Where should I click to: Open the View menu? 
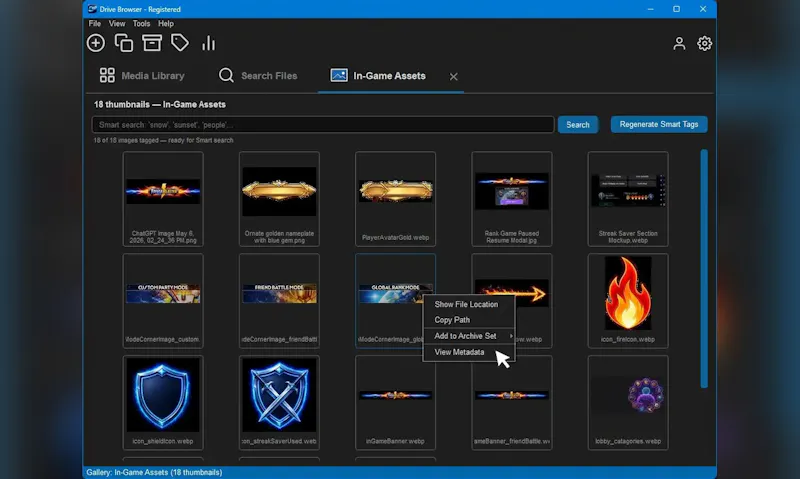(117, 23)
